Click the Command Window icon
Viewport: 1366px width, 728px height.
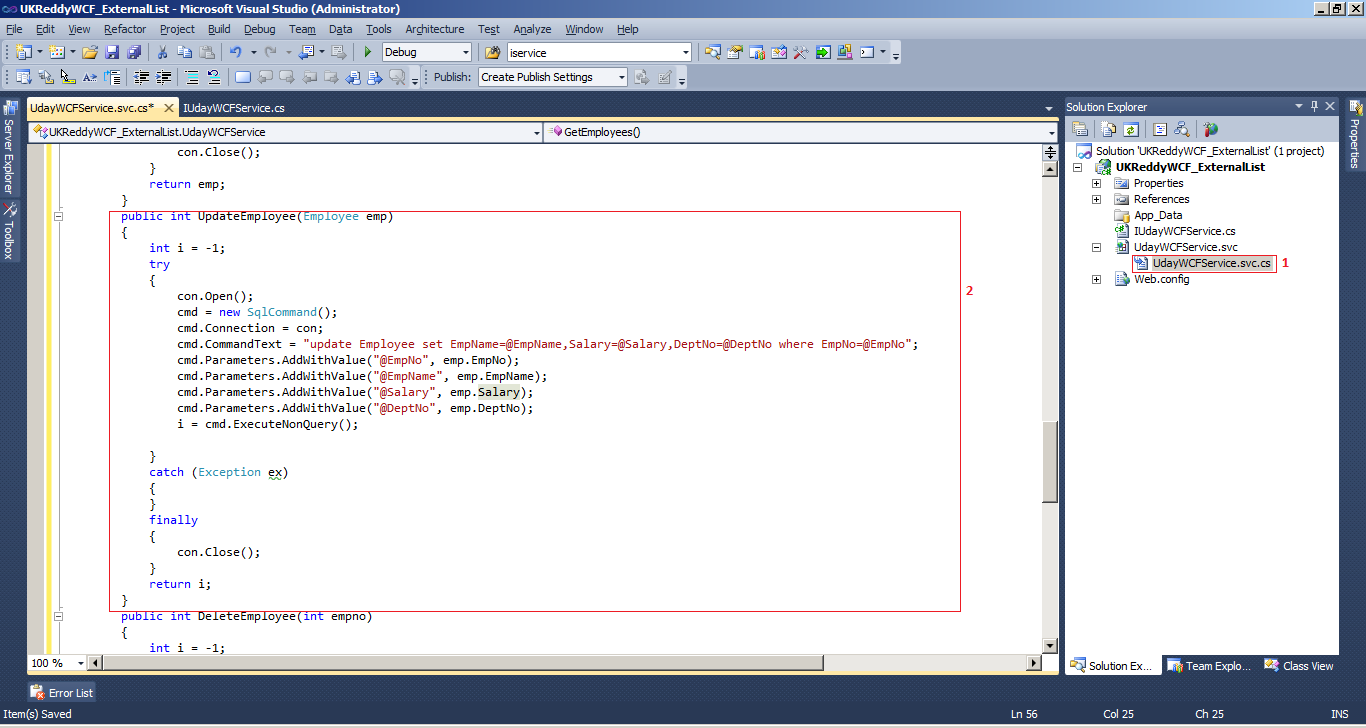867,52
